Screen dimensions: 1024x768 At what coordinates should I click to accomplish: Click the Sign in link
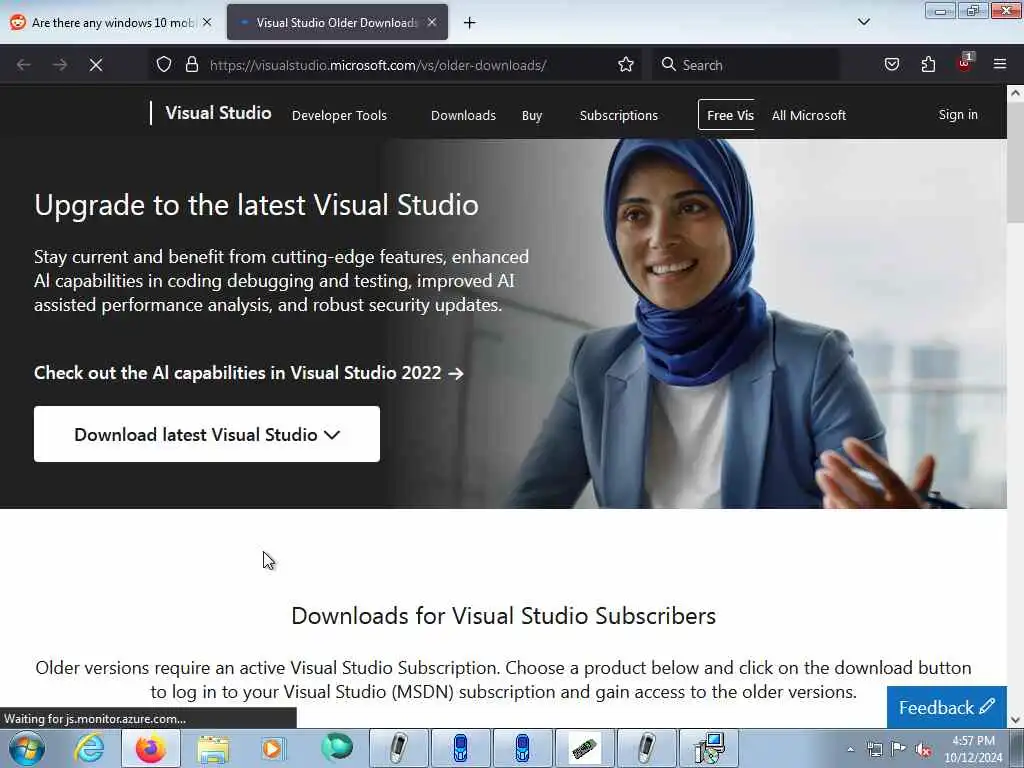958,114
